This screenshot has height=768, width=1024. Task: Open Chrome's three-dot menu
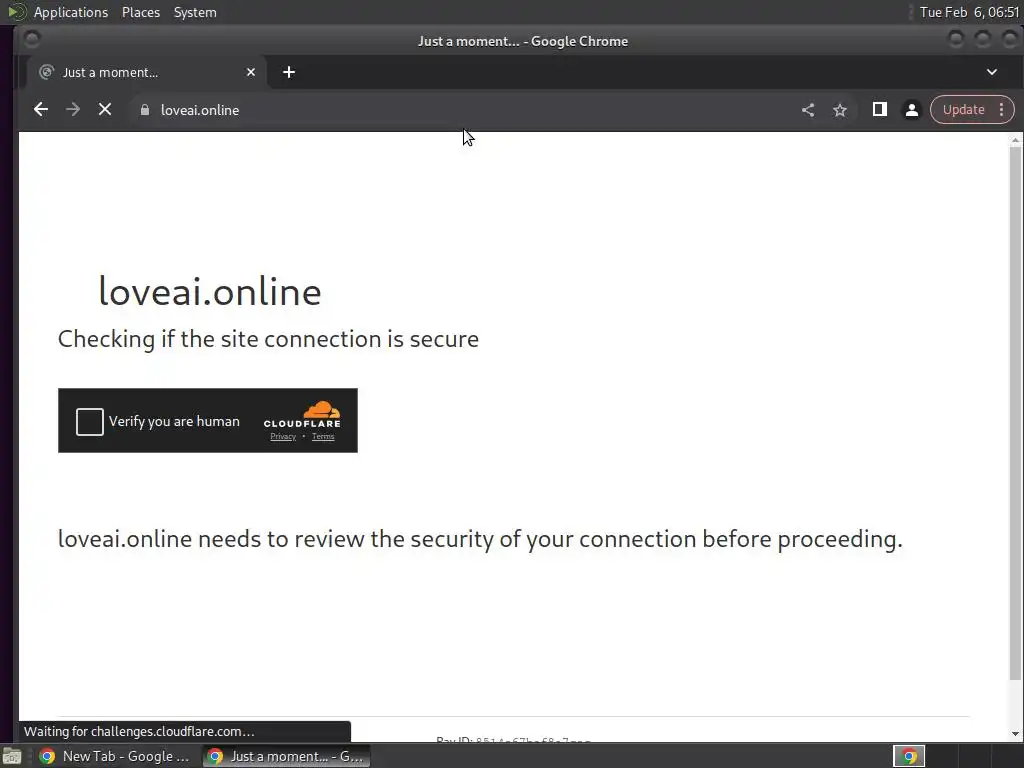click(x=1001, y=110)
